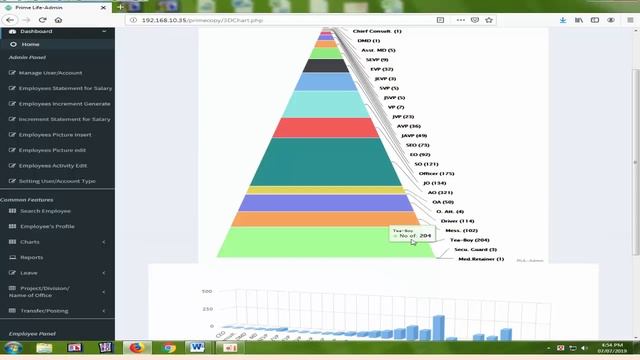Open Employees Activity Edit
Screen dimensions: 640x360
53,166
